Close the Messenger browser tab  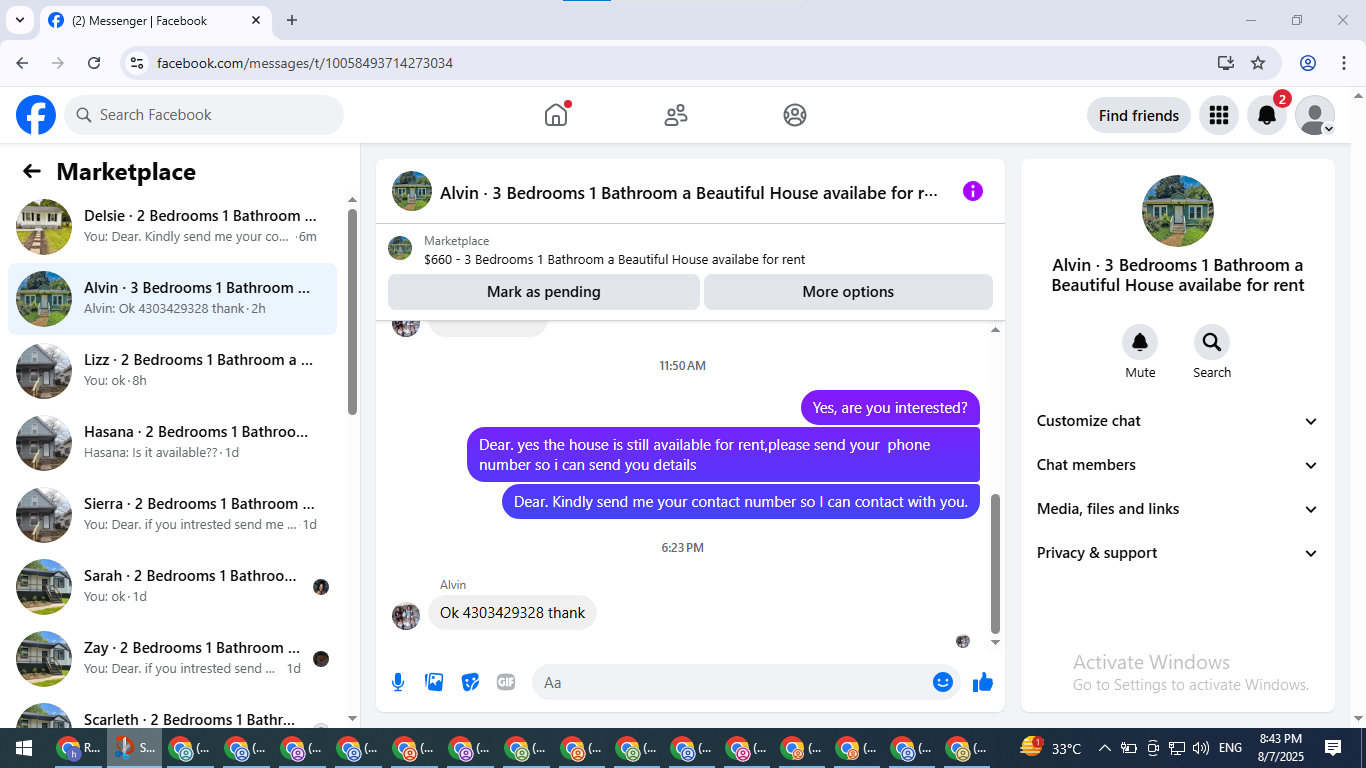point(256,20)
